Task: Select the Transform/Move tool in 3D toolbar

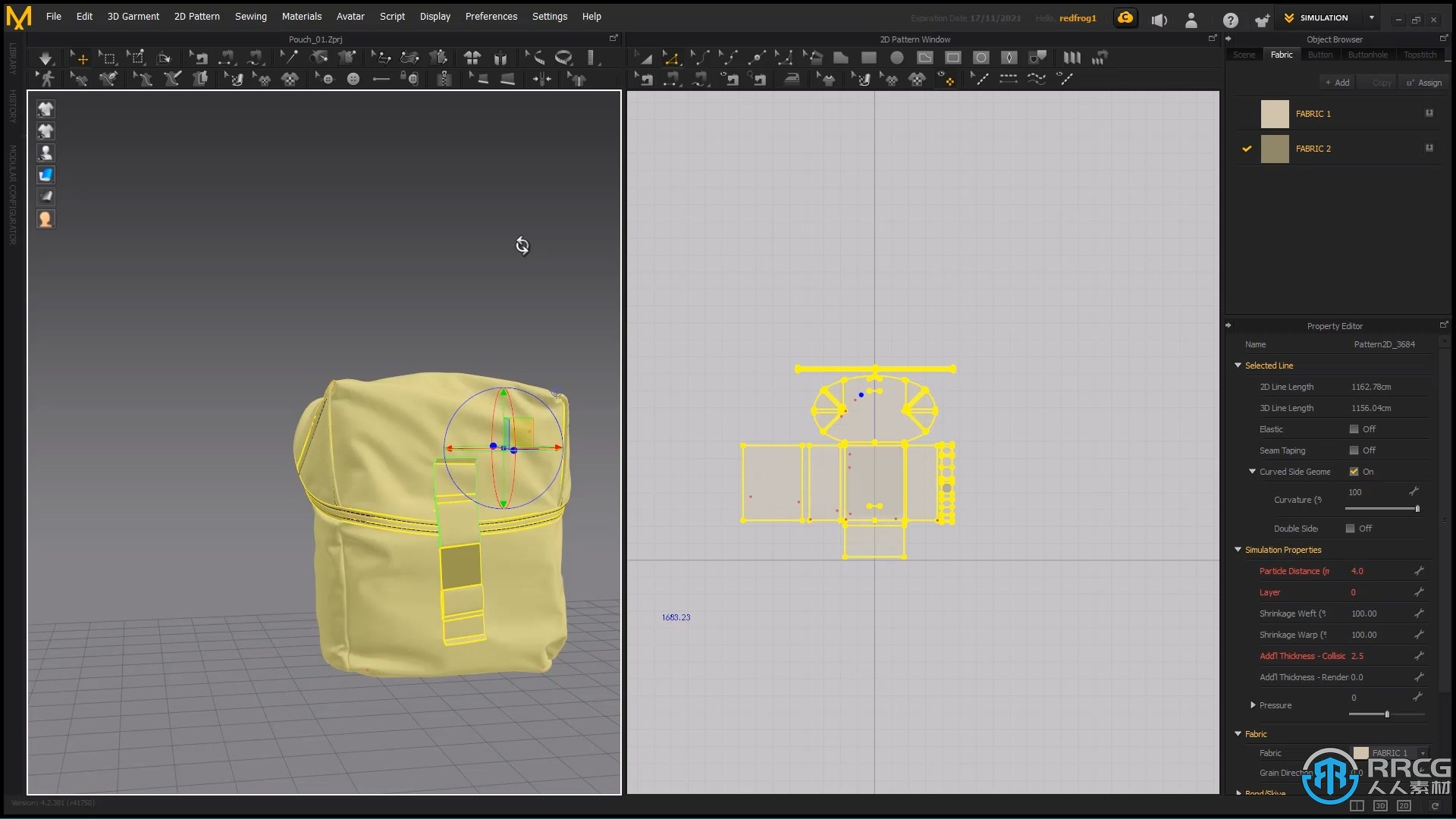Action: point(82,57)
